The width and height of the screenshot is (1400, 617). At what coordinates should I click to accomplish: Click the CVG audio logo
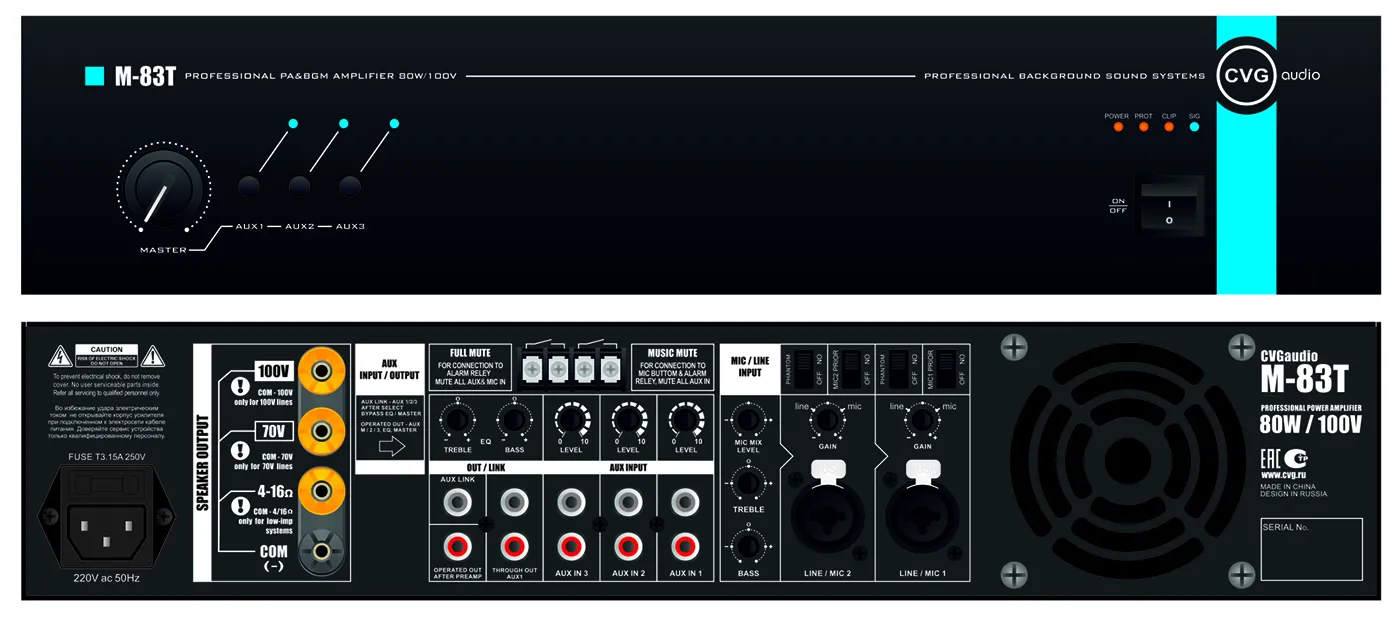[x=1247, y=76]
